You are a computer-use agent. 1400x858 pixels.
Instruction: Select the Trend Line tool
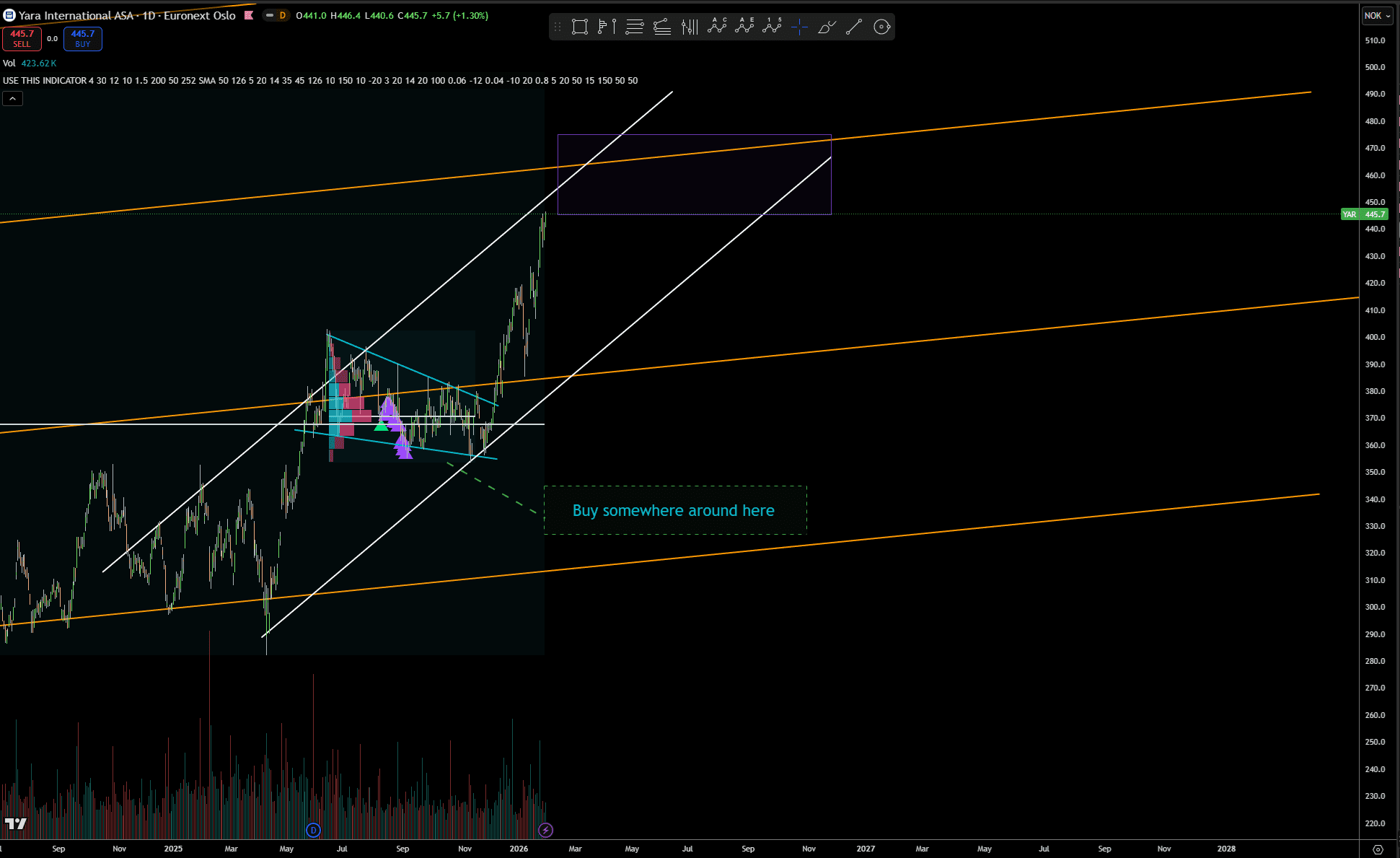pos(854,27)
